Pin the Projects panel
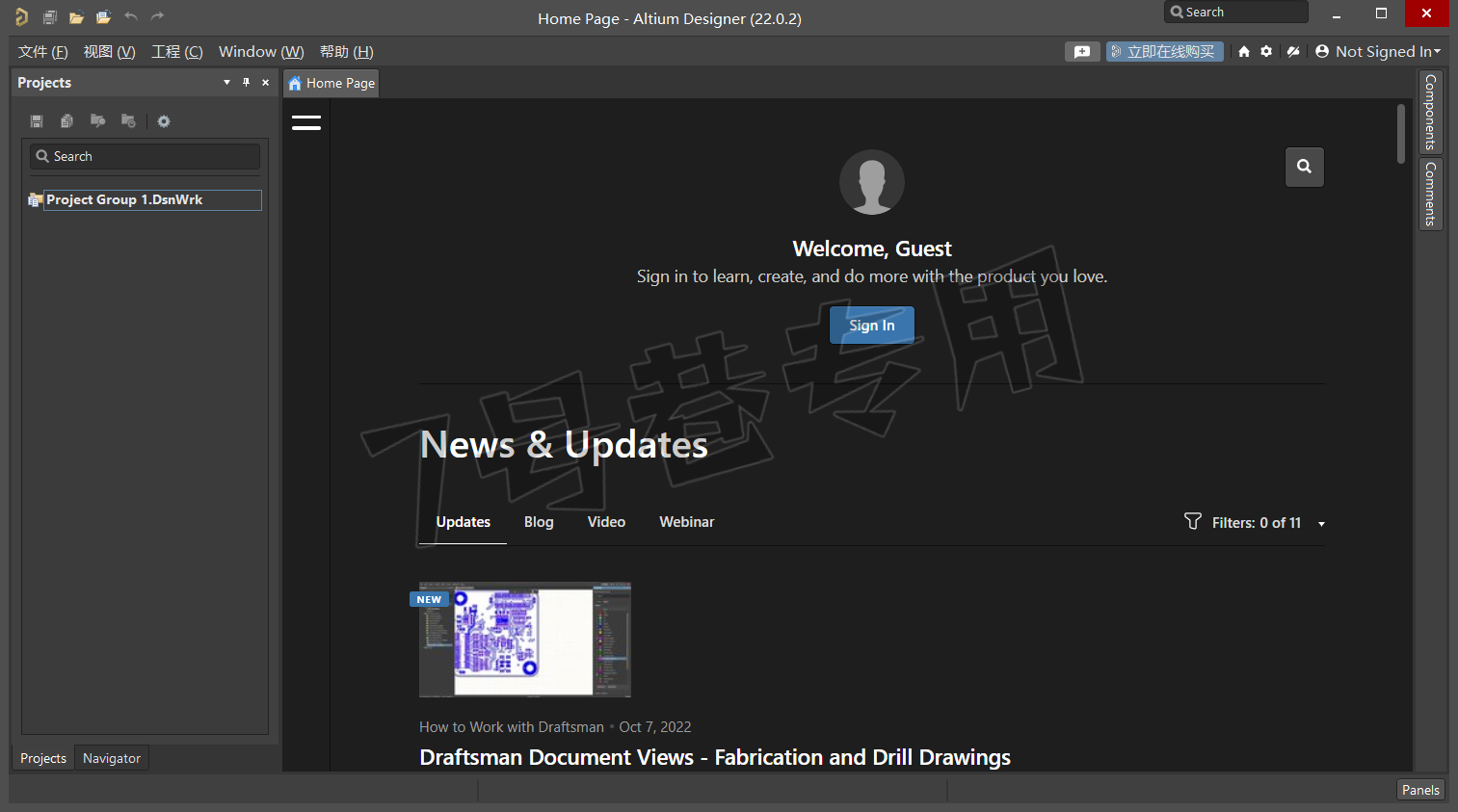This screenshot has height=812, width=1458. [x=246, y=83]
